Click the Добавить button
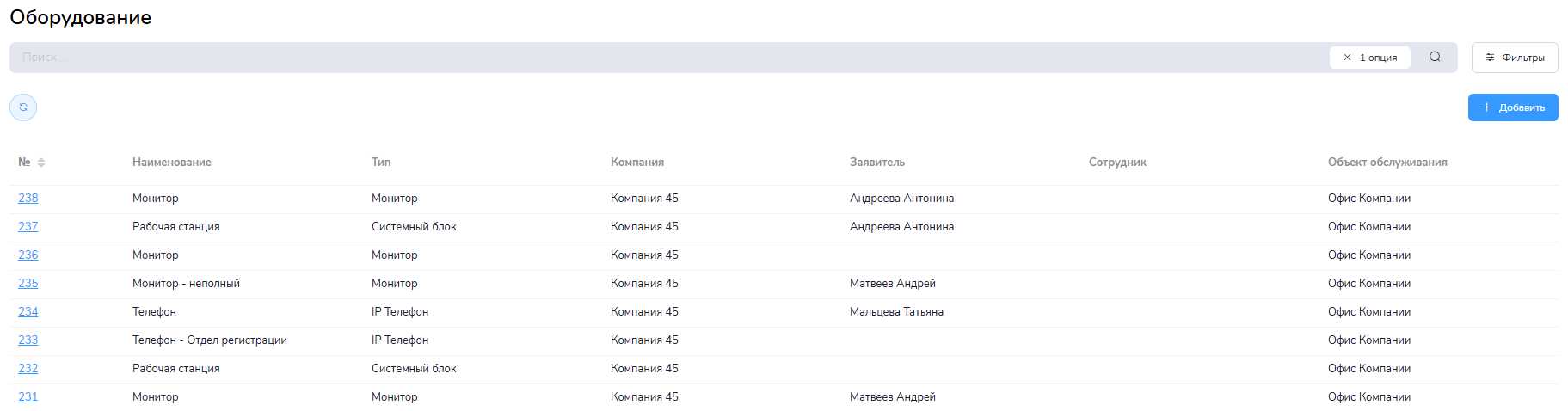The height and width of the screenshot is (411, 1568). [1512, 107]
